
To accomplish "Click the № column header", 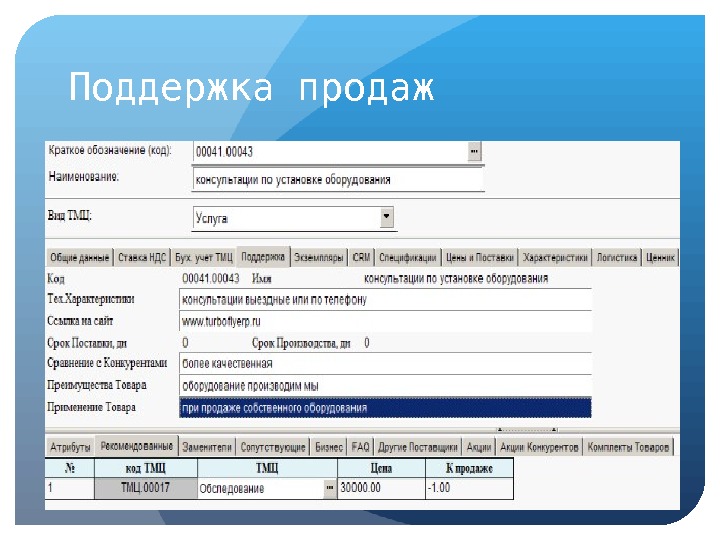I will point(70,468).
